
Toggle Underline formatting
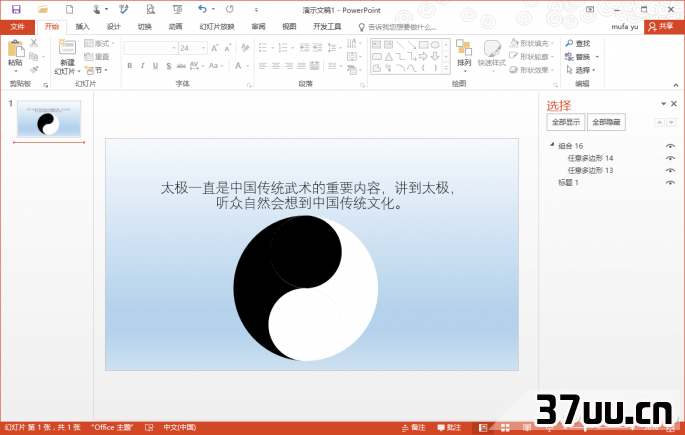tap(155, 66)
